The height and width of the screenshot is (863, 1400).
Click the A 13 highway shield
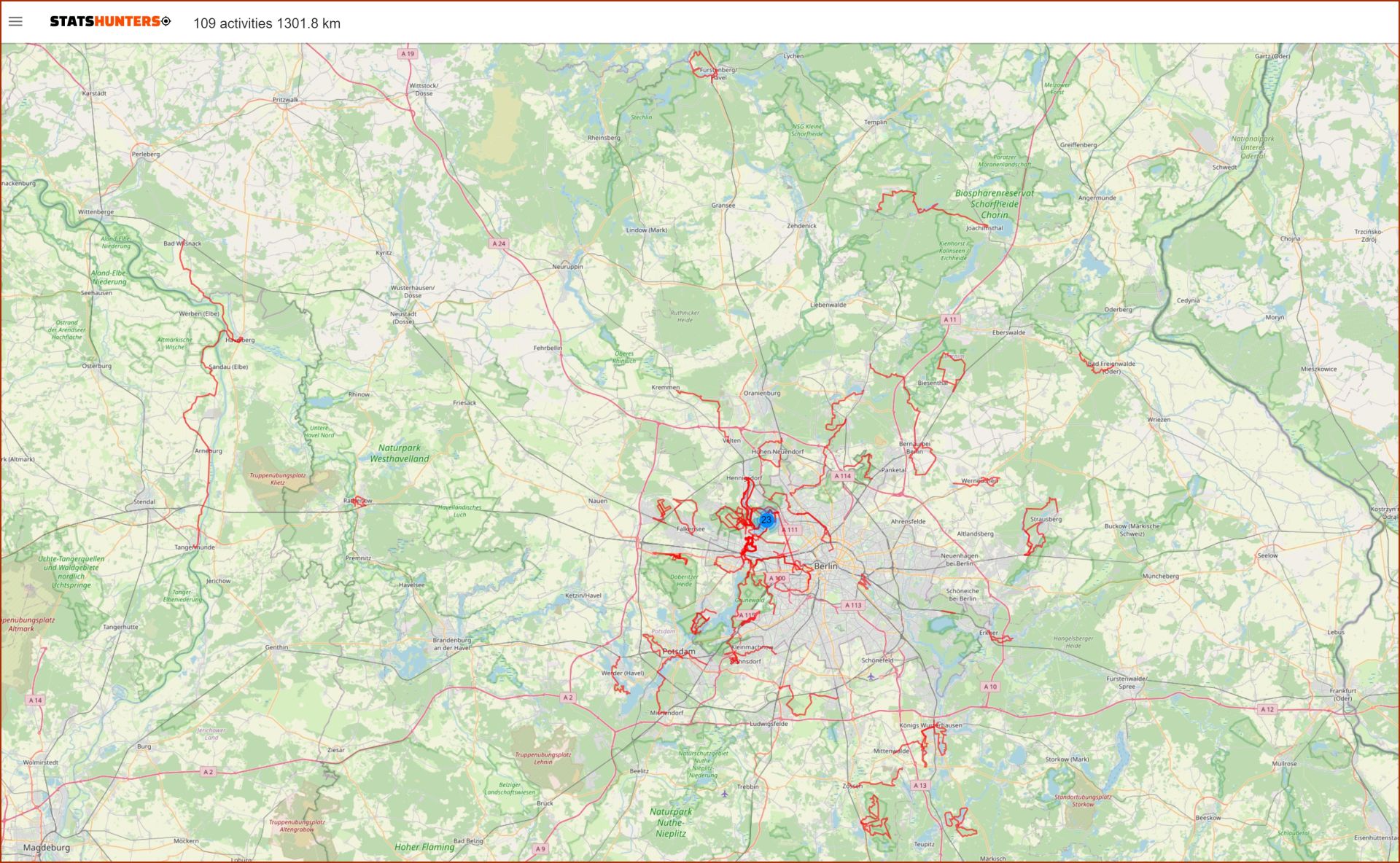(920, 785)
